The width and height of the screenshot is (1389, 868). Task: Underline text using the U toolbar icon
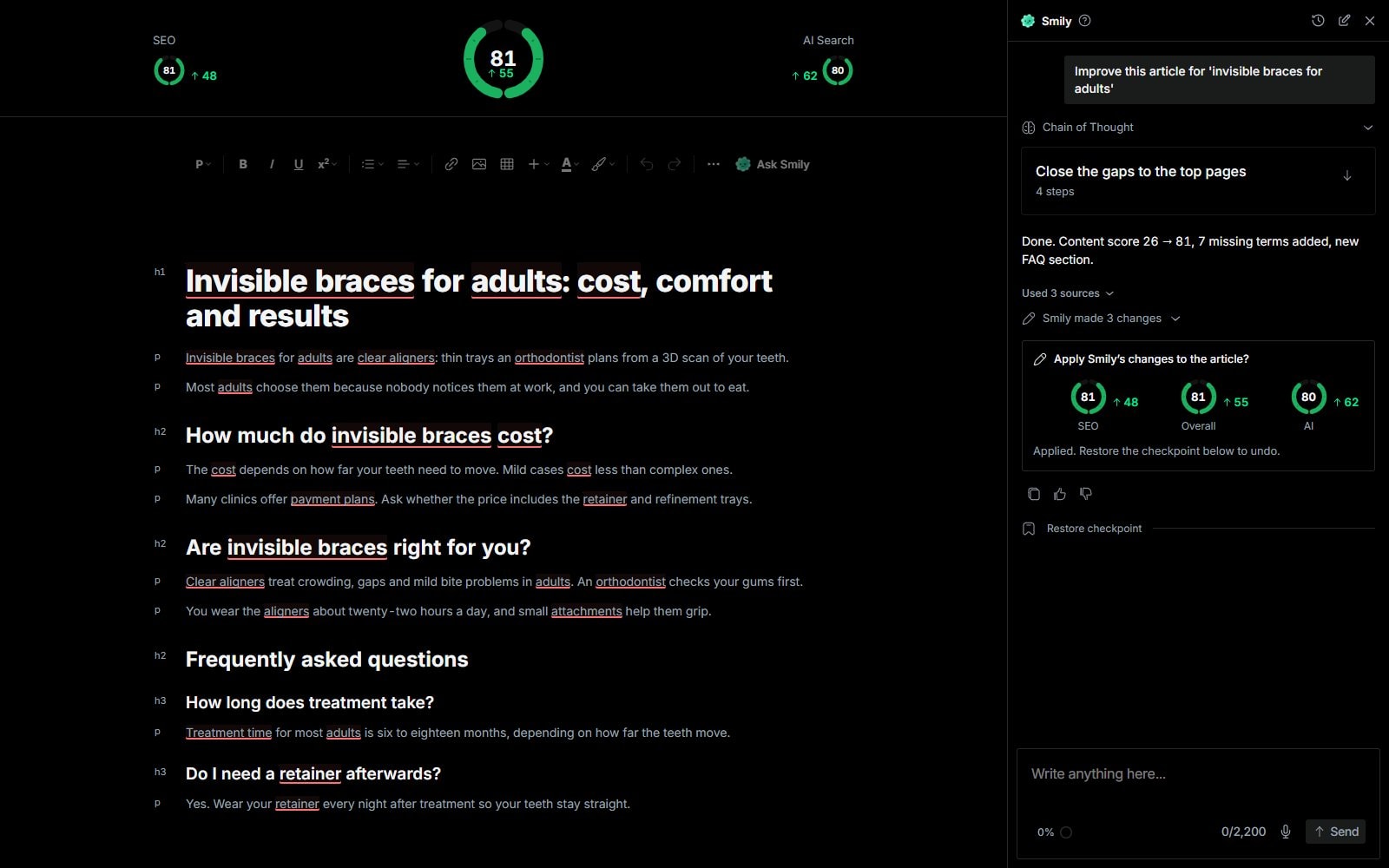[299, 164]
